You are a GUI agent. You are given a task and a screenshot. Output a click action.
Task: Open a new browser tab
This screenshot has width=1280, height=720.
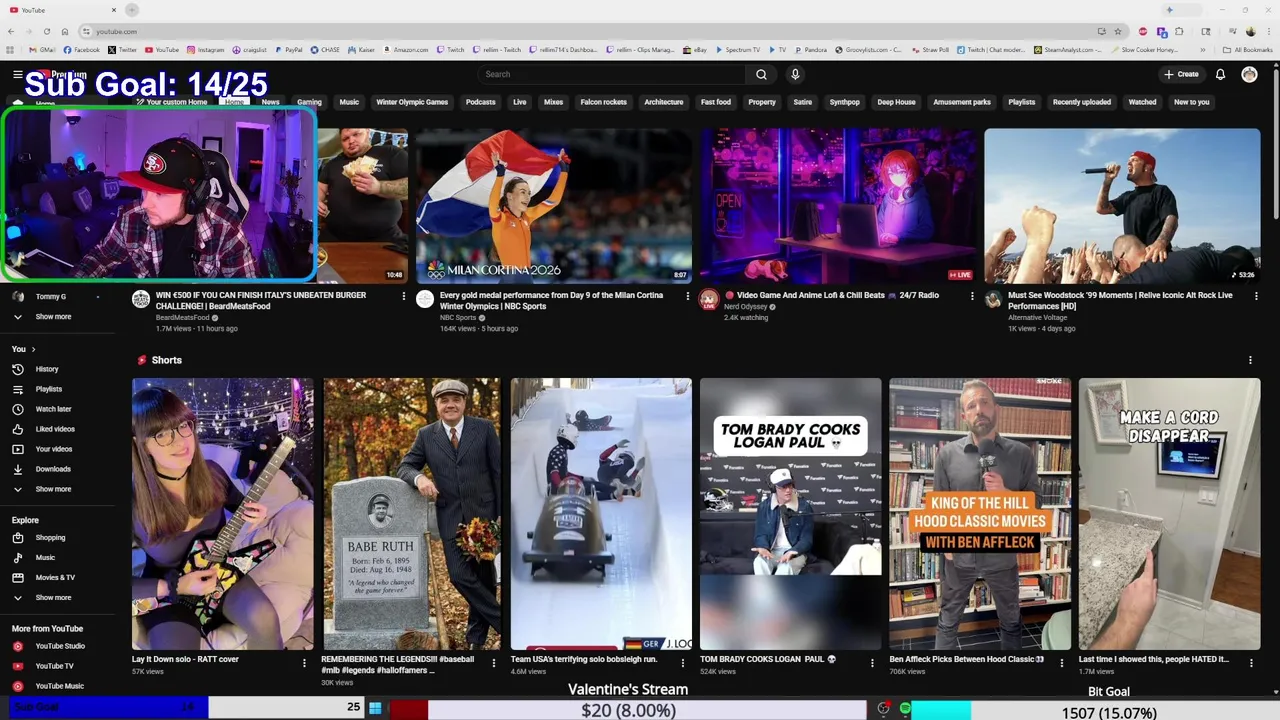pos(131,10)
